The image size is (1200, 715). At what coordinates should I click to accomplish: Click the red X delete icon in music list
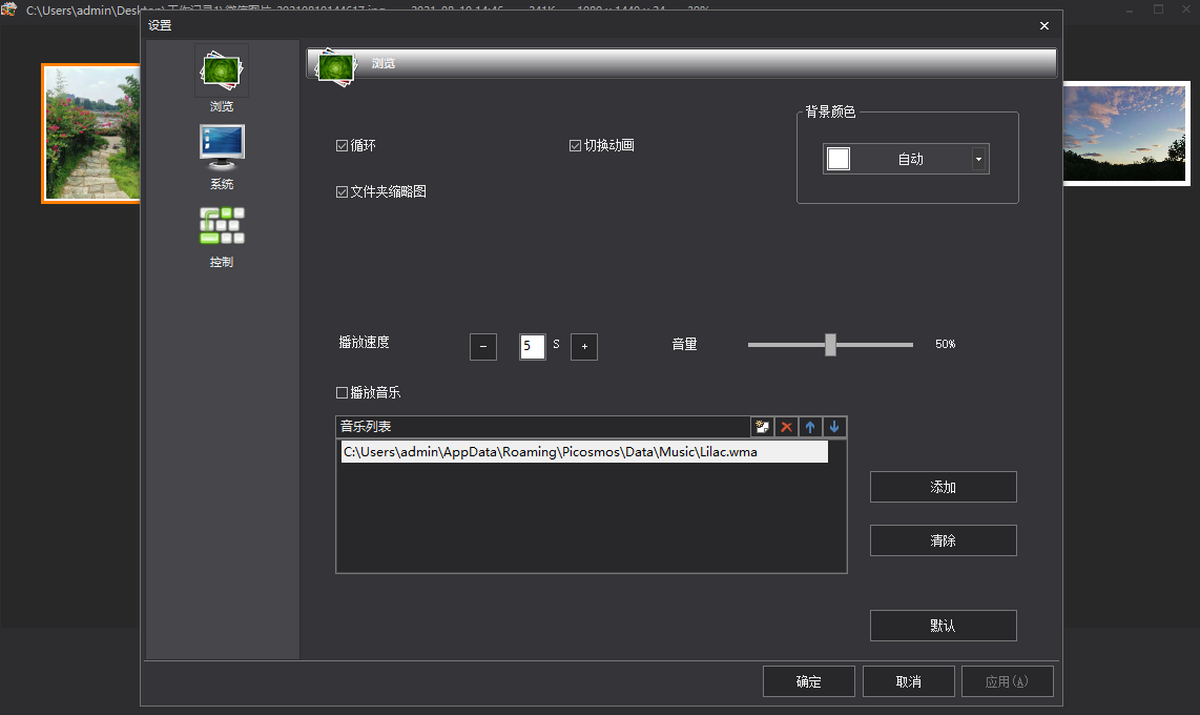click(x=787, y=427)
